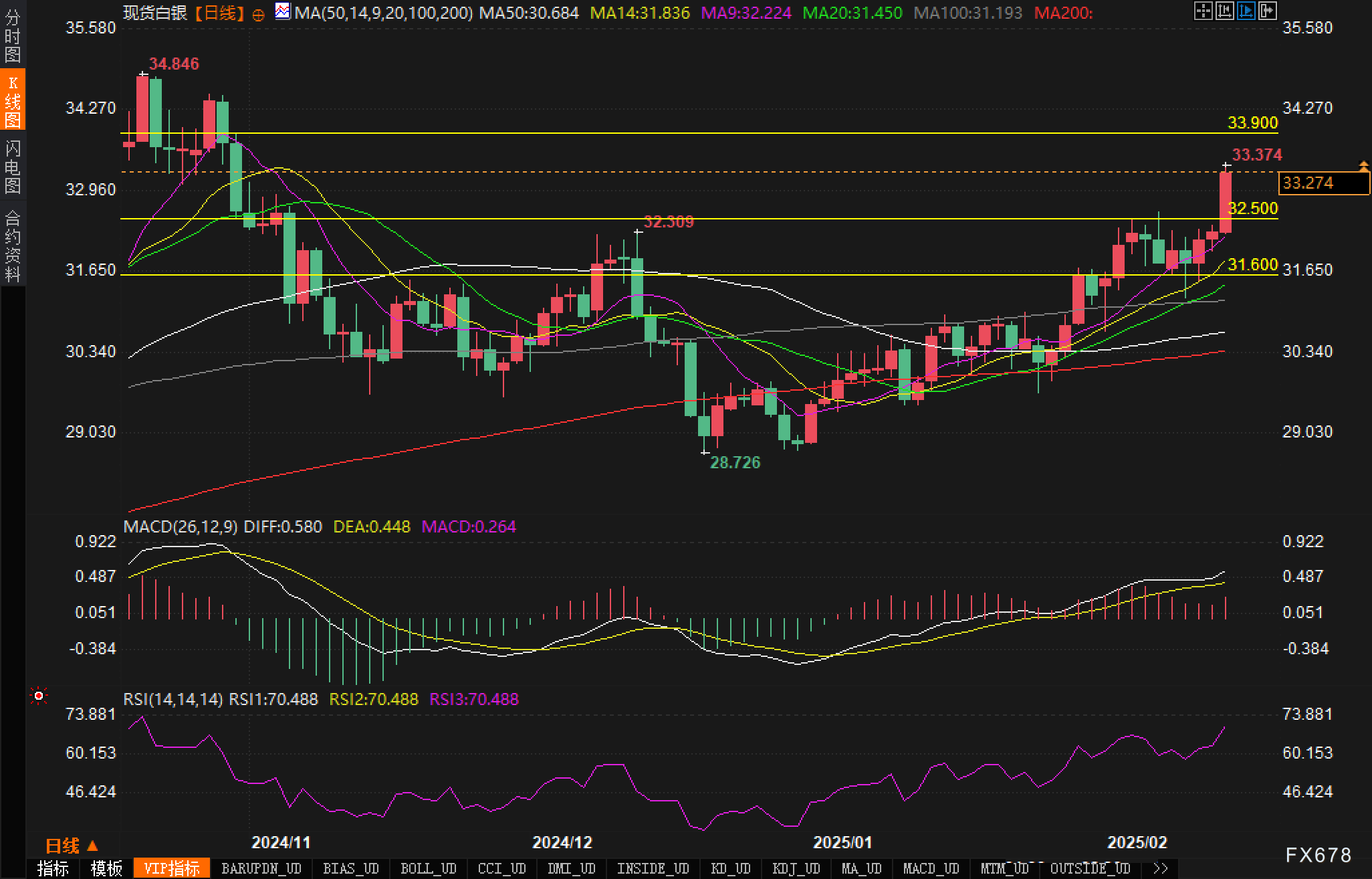1372x879 pixels.
Task: Switch to 分时图 view in sidebar
Action: click(x=12, y=36)
